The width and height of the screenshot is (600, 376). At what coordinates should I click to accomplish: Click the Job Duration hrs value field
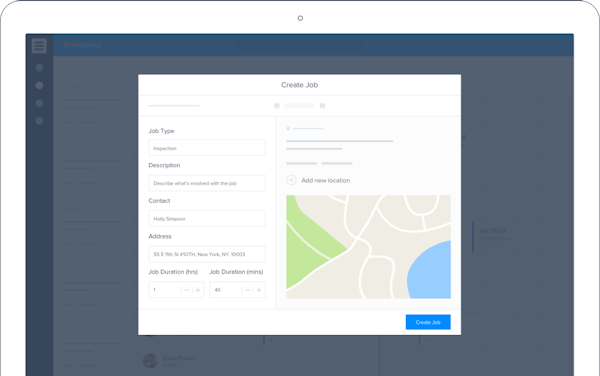(165, 290)
